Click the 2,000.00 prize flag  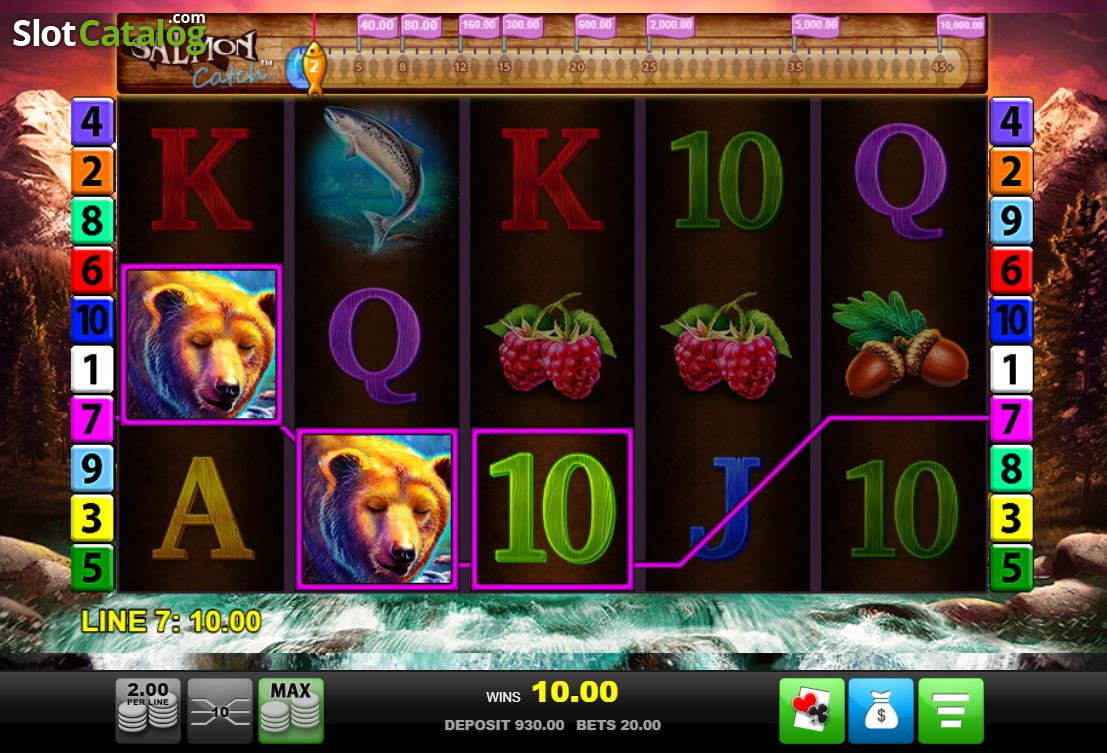click(671, 26)
